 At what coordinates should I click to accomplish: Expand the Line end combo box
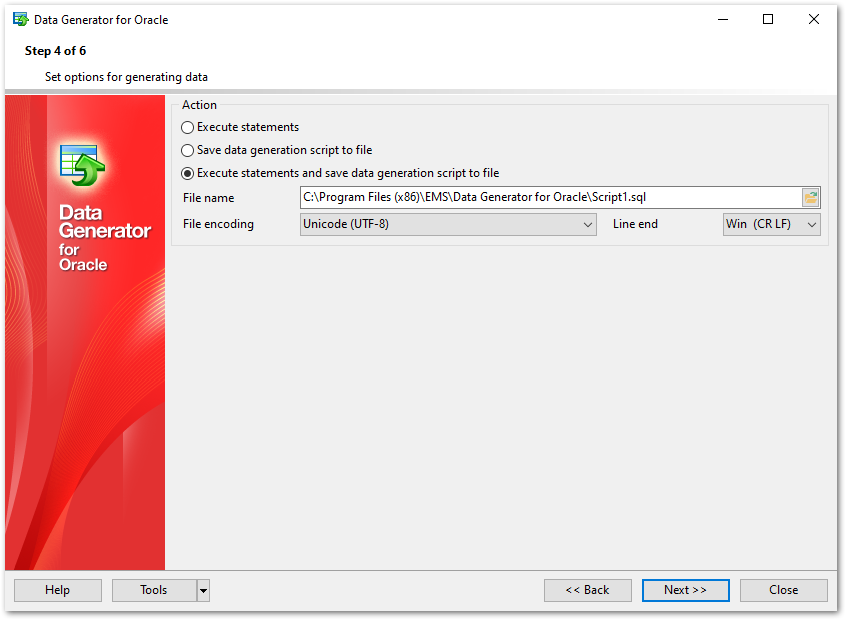click(x=771, y=225)
